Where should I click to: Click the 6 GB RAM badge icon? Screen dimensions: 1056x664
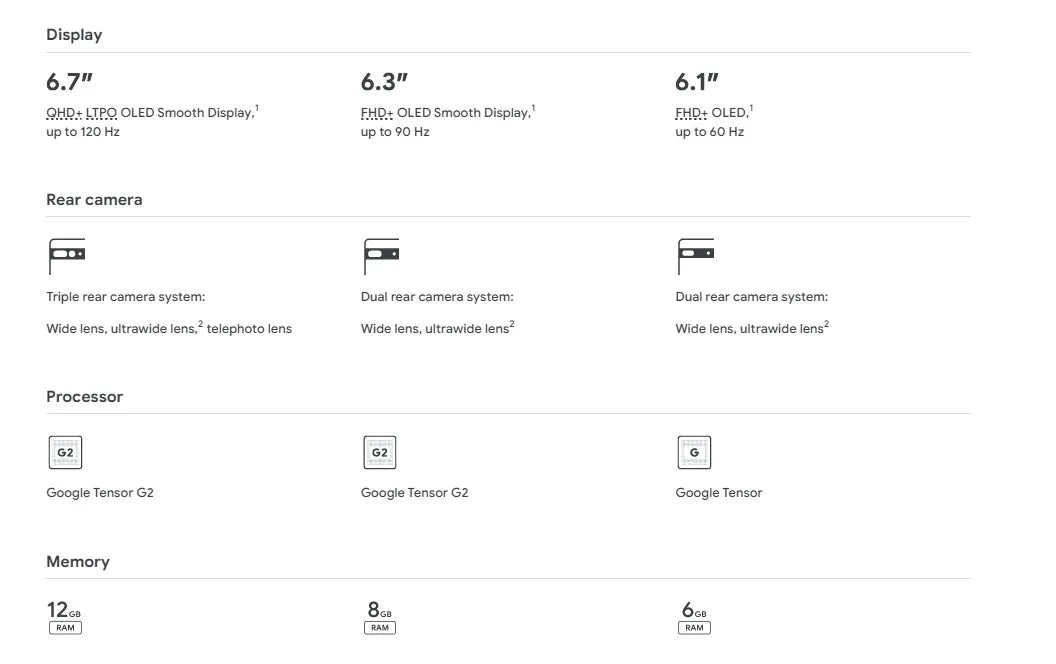(x=694, y=628)
